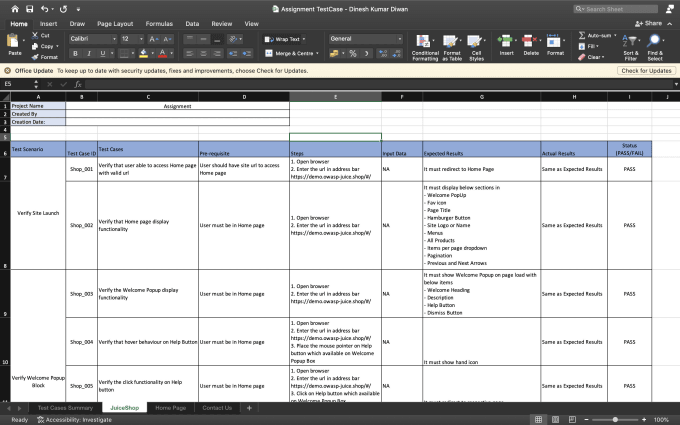Open the font size 12 dropdown
Image resolution: width=680 pixels, height=425 pixels.
coord(141,39)
